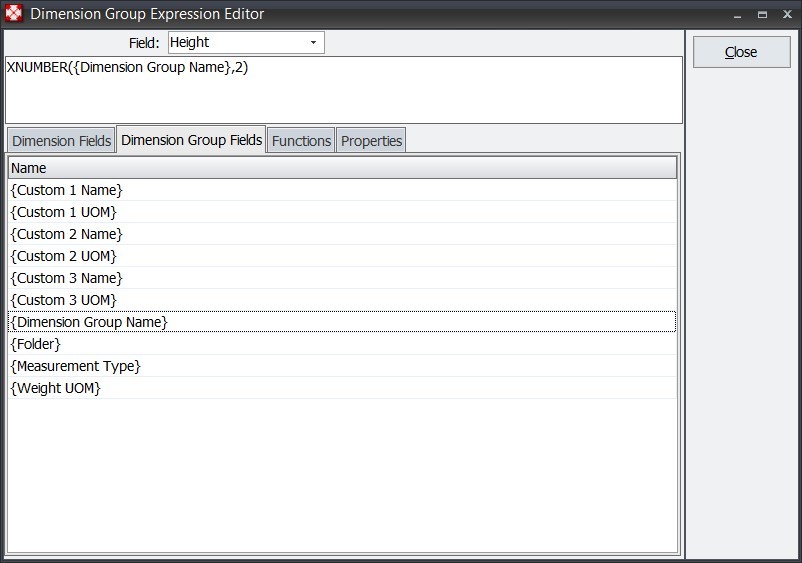Open the Properties tab

371,141
